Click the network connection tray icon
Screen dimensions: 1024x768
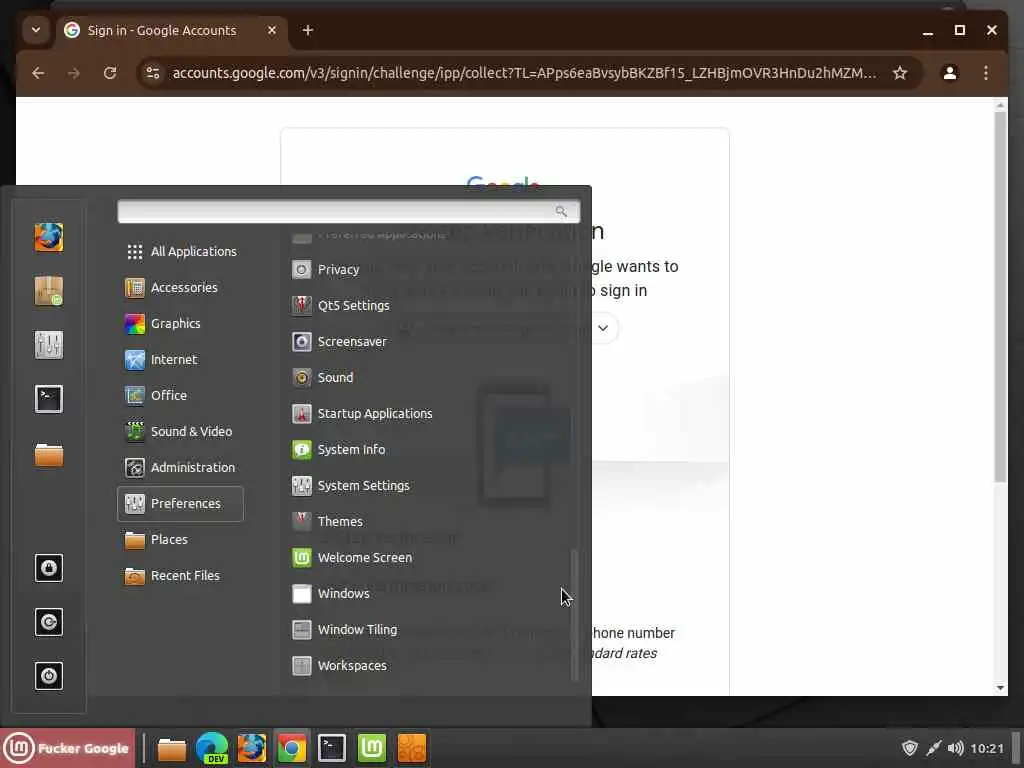point(933,748)
